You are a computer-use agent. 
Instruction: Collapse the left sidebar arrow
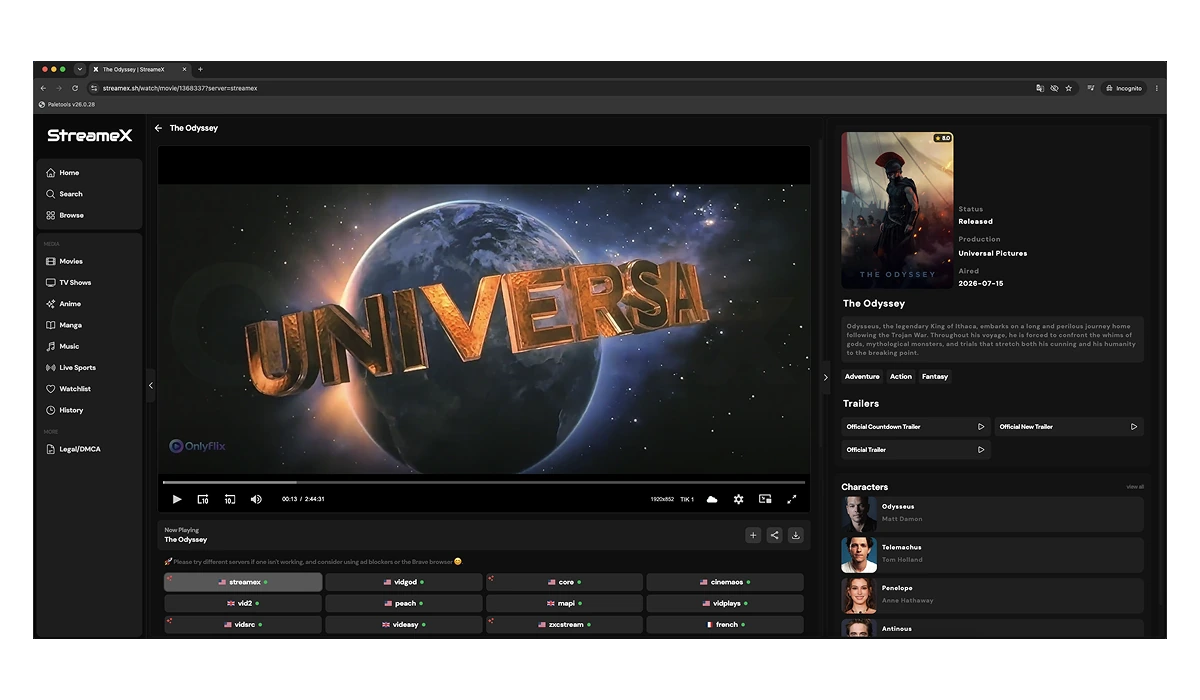[x=151, y=385]
